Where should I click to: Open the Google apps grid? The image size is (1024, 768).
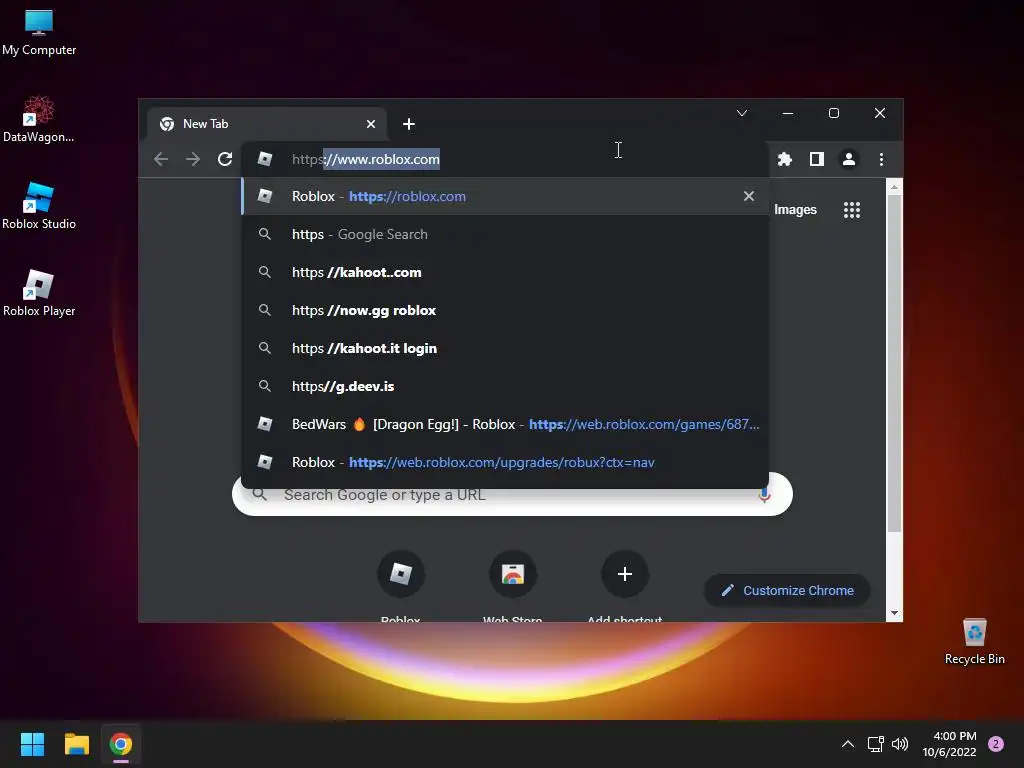pyautogui.click(x=852, y=210)
